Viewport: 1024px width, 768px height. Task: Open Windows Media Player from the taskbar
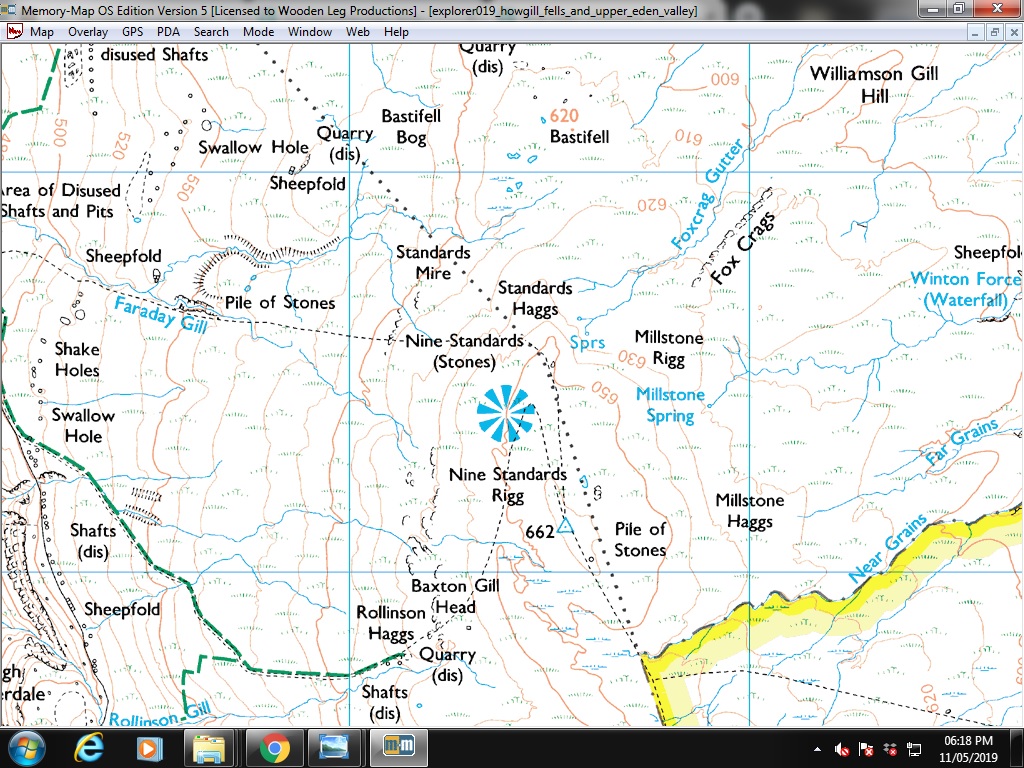tap(148, 747)
